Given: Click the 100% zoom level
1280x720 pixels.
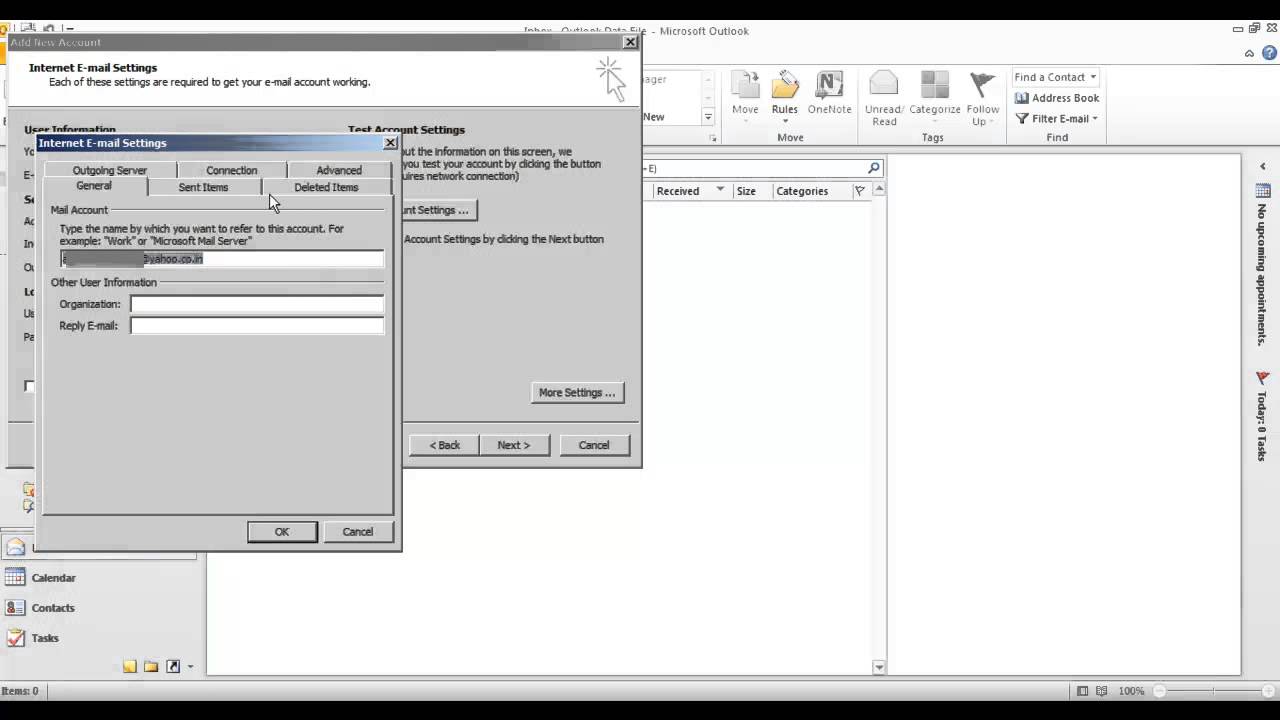Looking at the screenshot, I should 1131,691.
